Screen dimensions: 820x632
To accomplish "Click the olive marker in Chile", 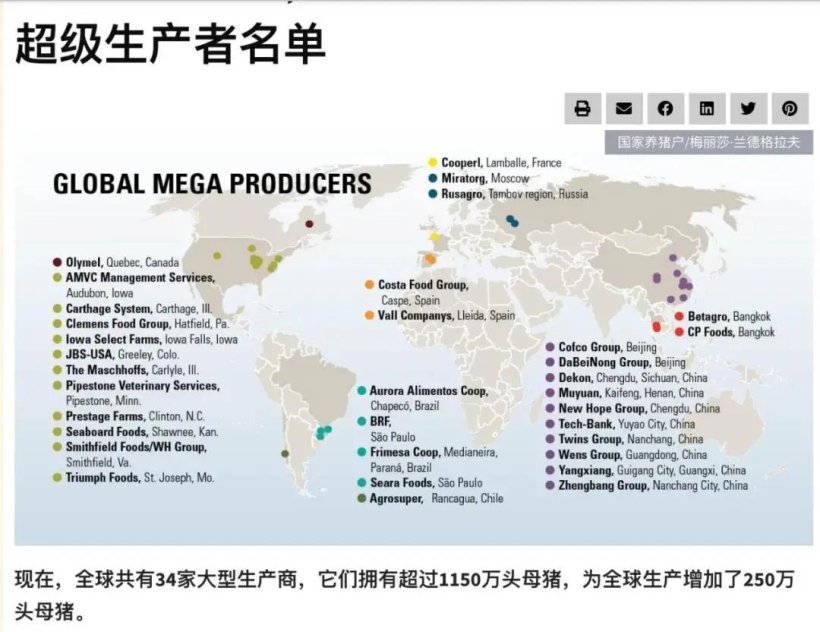I will point(284,453).
